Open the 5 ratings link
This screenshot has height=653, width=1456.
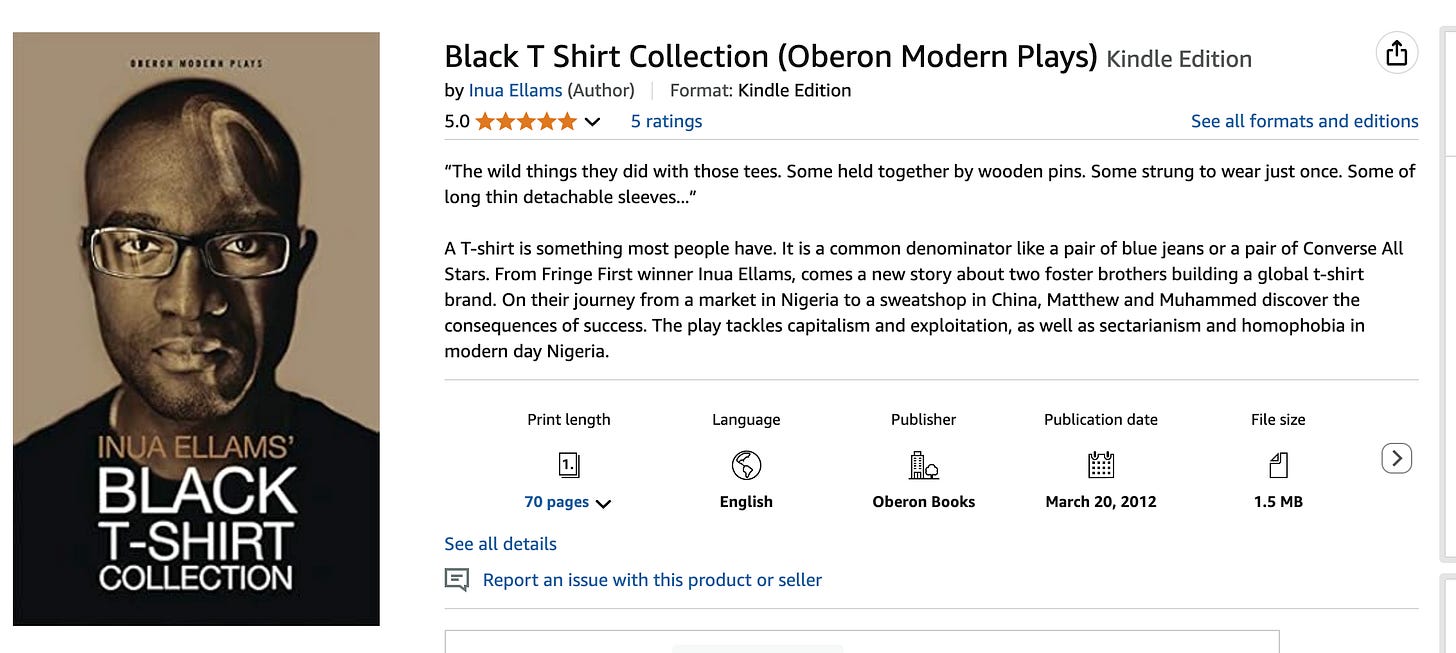(666, 121)
